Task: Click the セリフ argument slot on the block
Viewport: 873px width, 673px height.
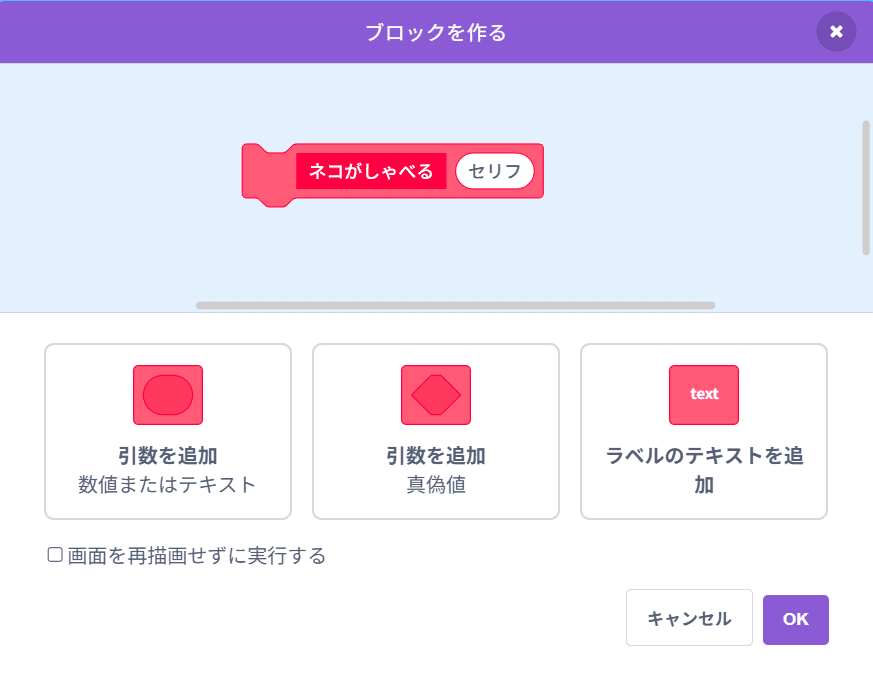Action: pyautogui.click(x=494, y=171)
